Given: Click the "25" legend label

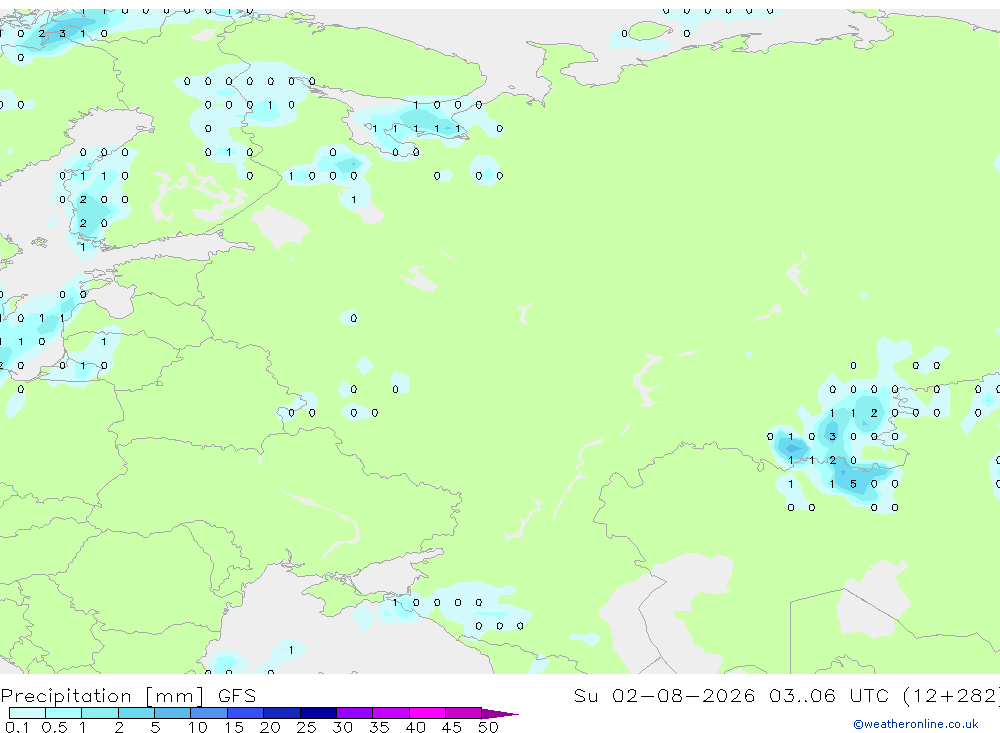Looking at the screenshot, I should [307, 727].
